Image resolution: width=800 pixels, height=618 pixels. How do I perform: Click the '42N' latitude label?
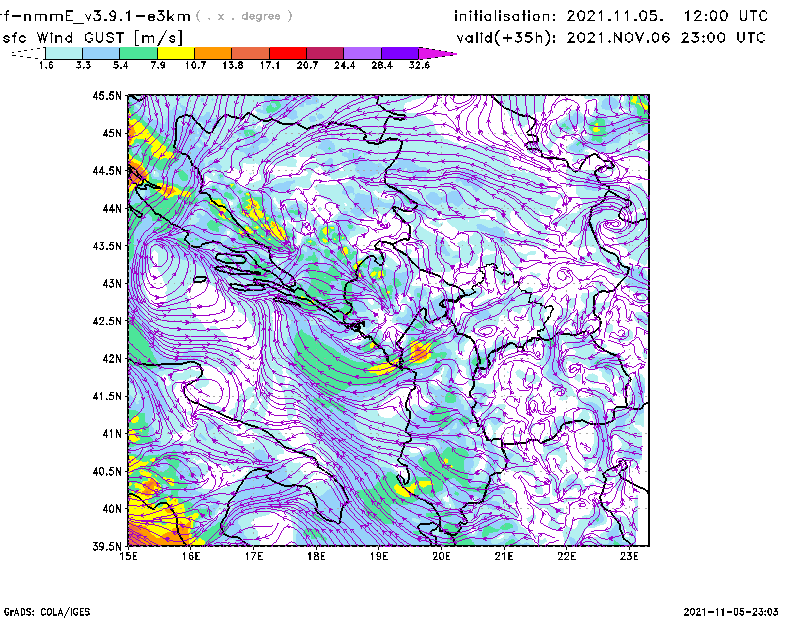coord(112,359)
